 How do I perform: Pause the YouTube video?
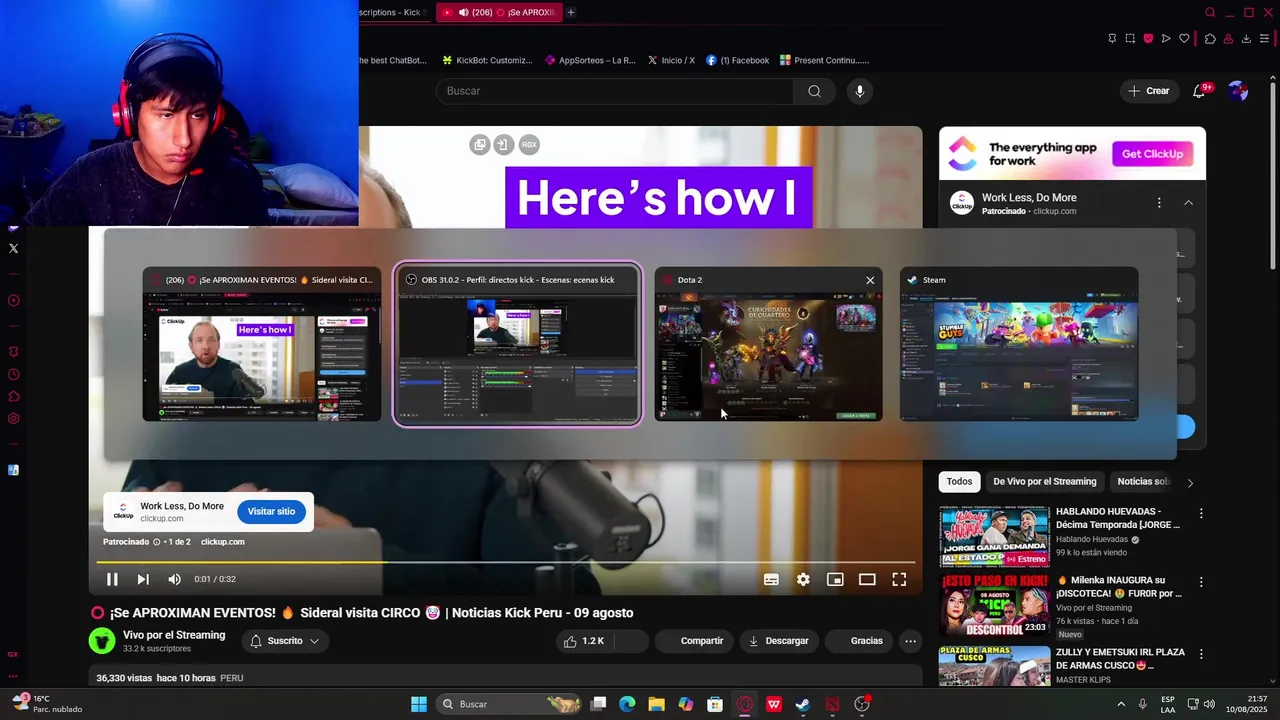(x=112, y=579)
